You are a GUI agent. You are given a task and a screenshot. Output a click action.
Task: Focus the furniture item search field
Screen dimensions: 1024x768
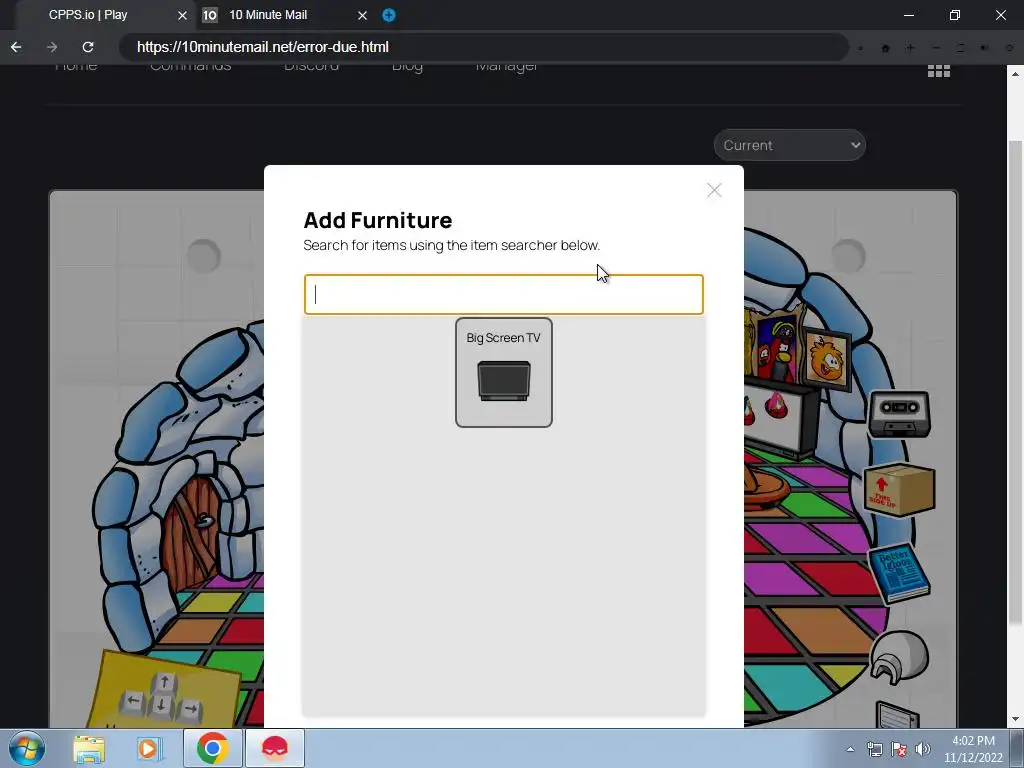coord(504,295)
